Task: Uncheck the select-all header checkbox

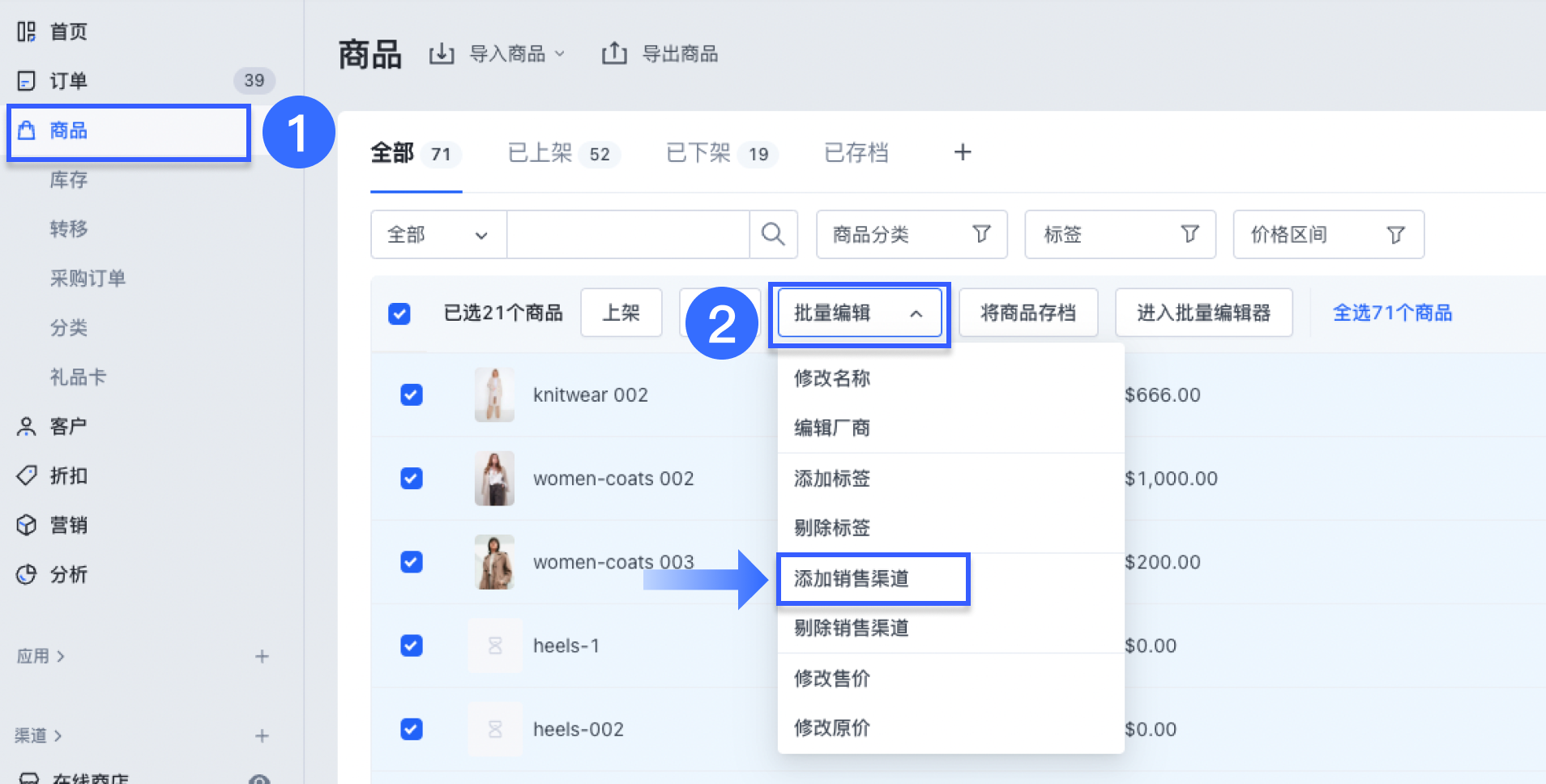Action: [399, 313]
